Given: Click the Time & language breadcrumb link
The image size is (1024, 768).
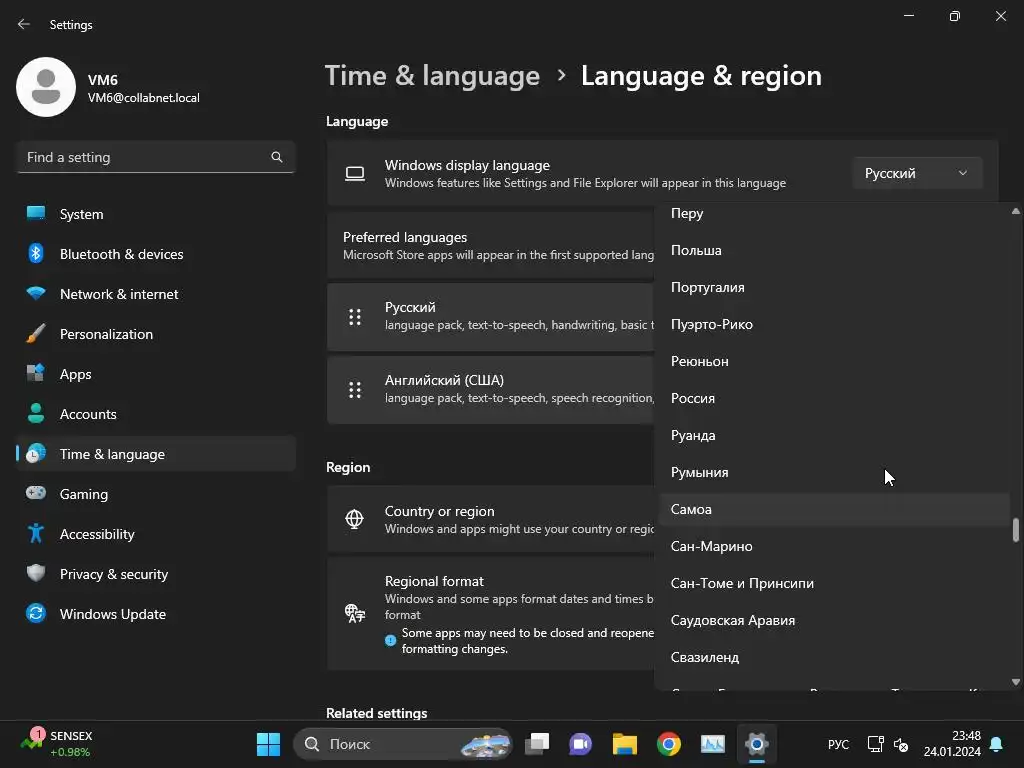Looking at the screenshot, I should click(432, 76).
